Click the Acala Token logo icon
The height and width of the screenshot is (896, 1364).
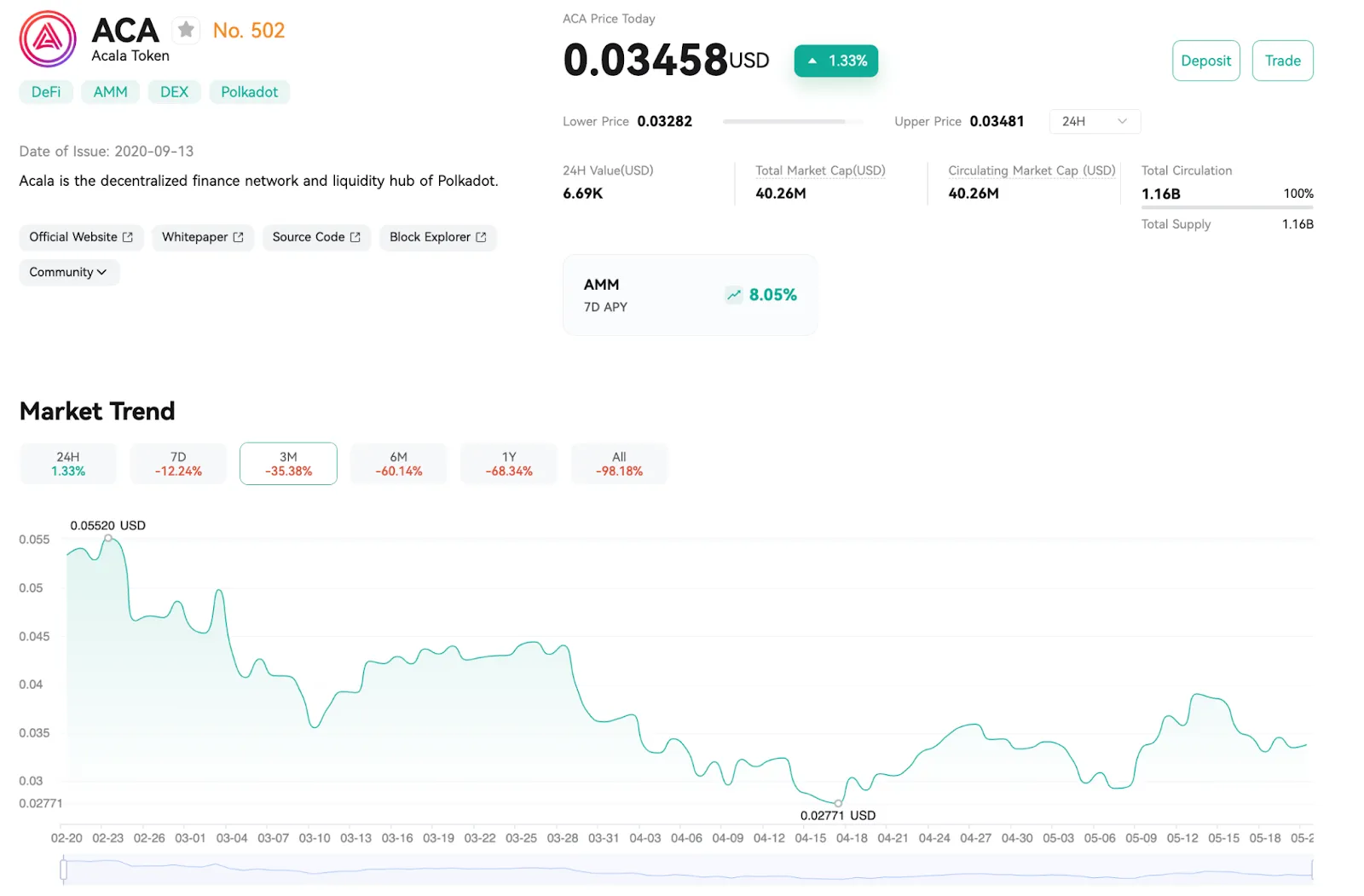click(x=48, y=39)
